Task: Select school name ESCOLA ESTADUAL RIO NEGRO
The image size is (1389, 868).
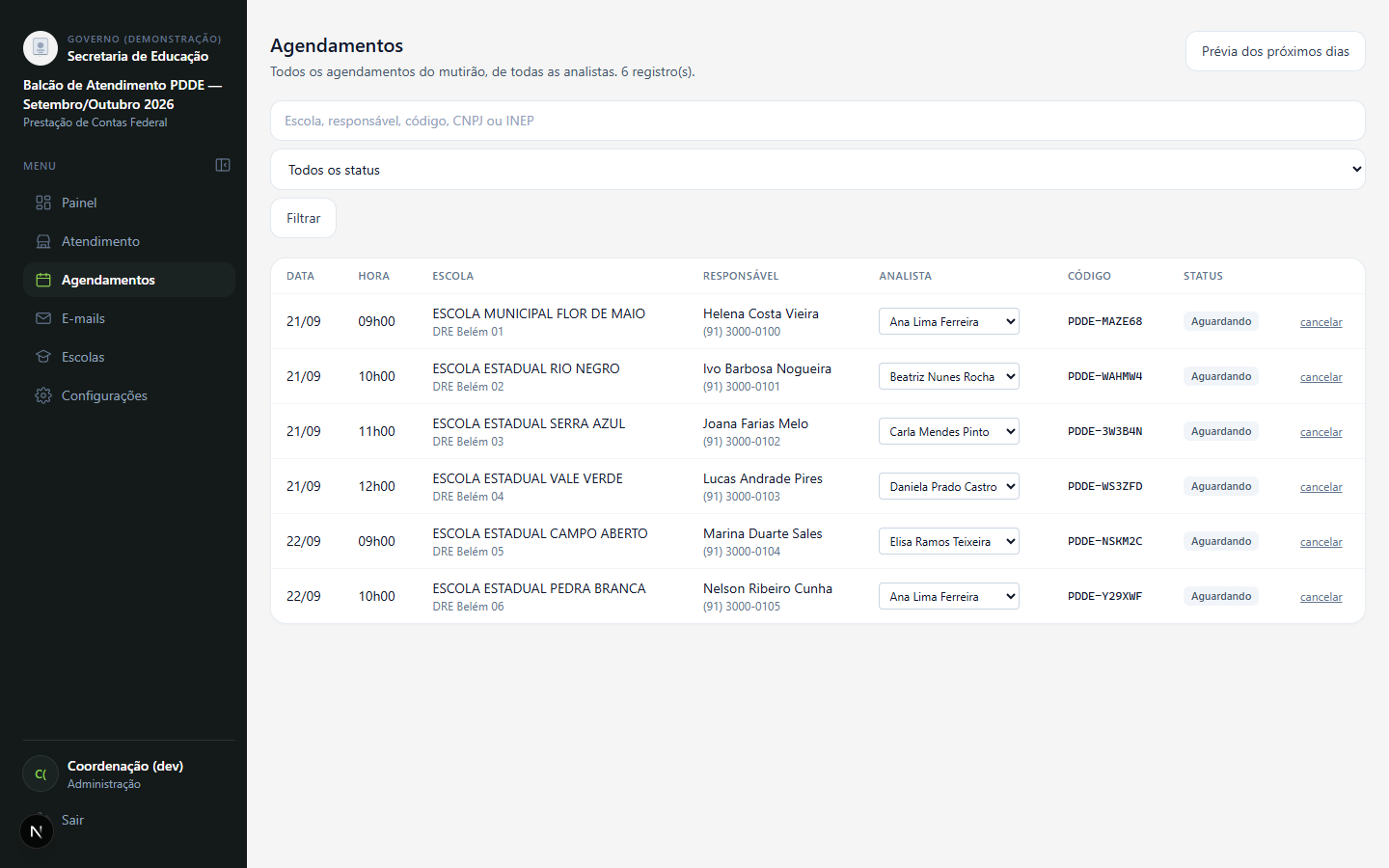Action: point(526,368)
